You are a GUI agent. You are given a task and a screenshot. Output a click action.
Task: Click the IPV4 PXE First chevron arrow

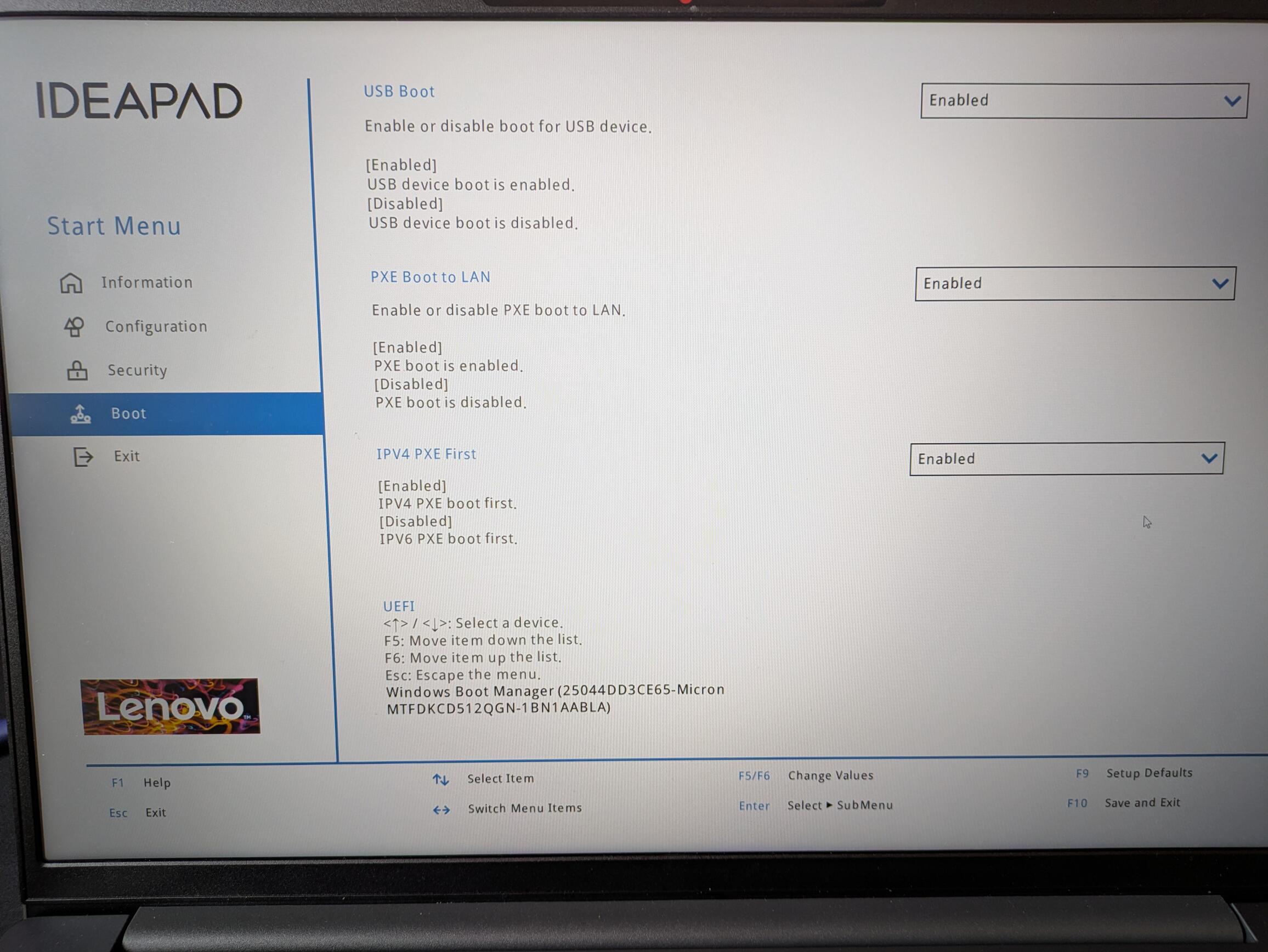[x=1208, y=458]
